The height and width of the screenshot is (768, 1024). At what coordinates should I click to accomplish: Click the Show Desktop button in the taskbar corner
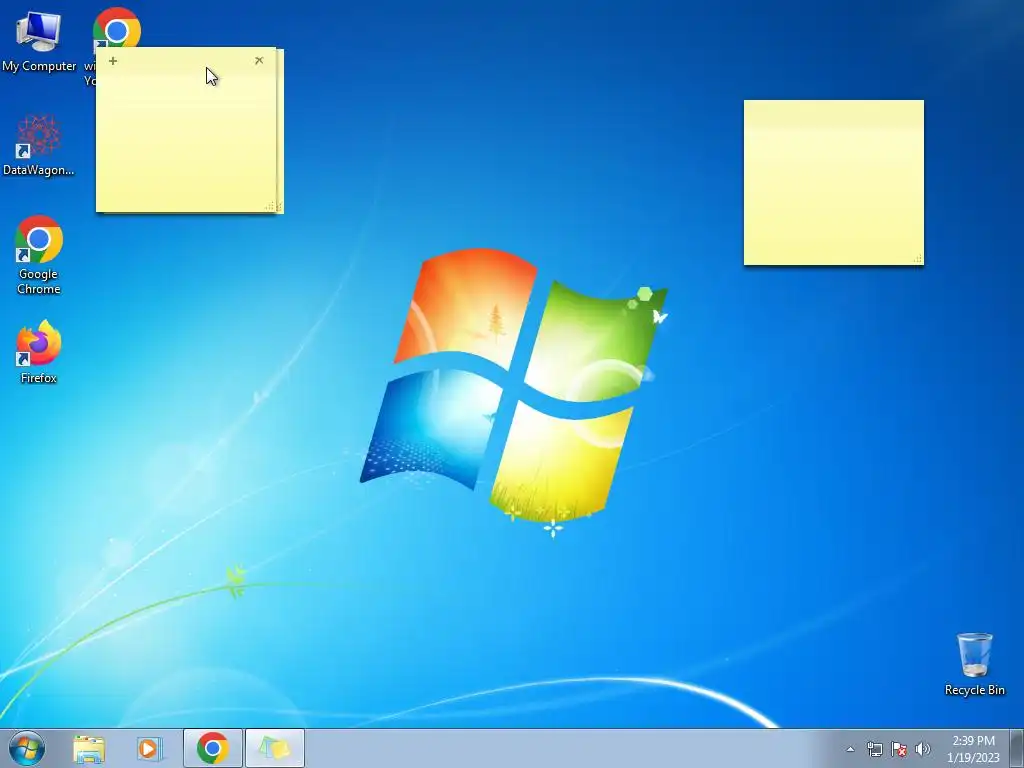[x=1017, y=748]
